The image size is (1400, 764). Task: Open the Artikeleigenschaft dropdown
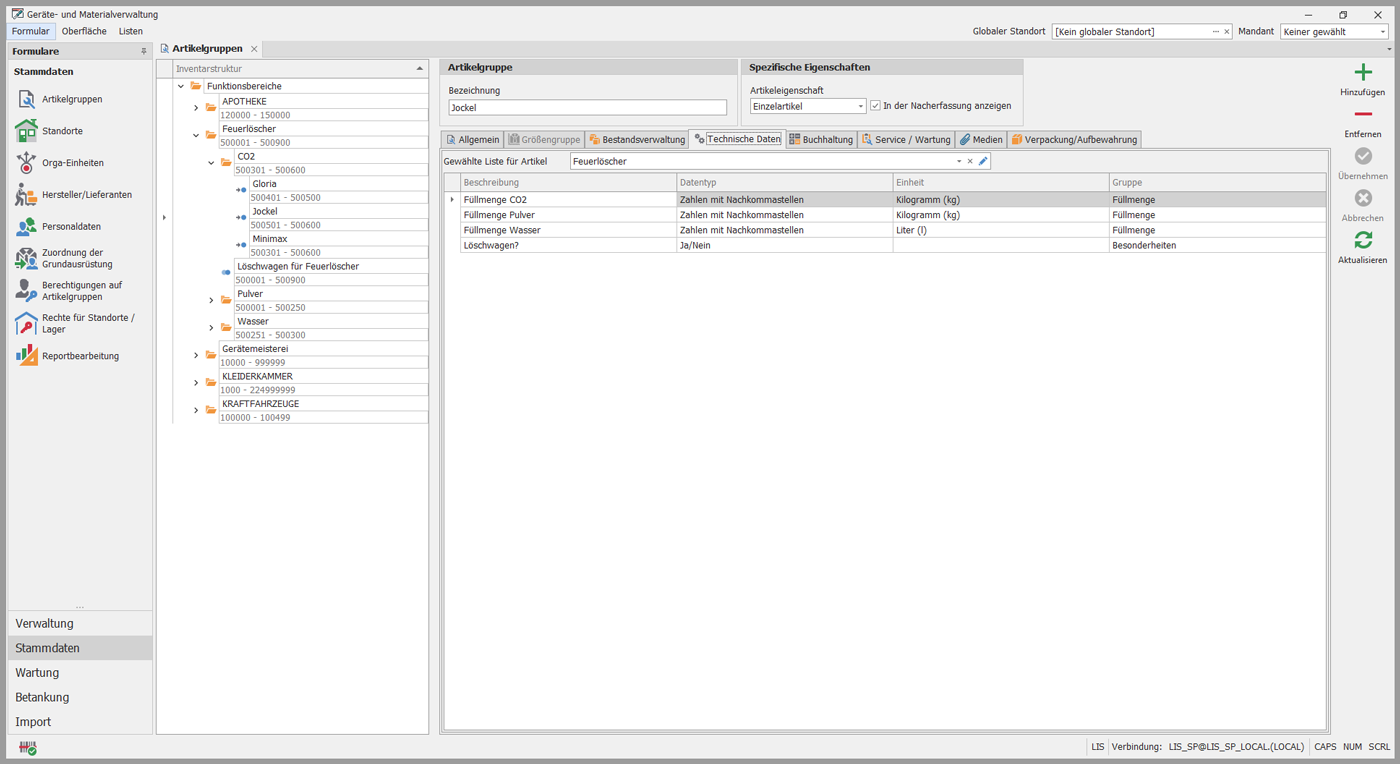click(x=860, y=107)
